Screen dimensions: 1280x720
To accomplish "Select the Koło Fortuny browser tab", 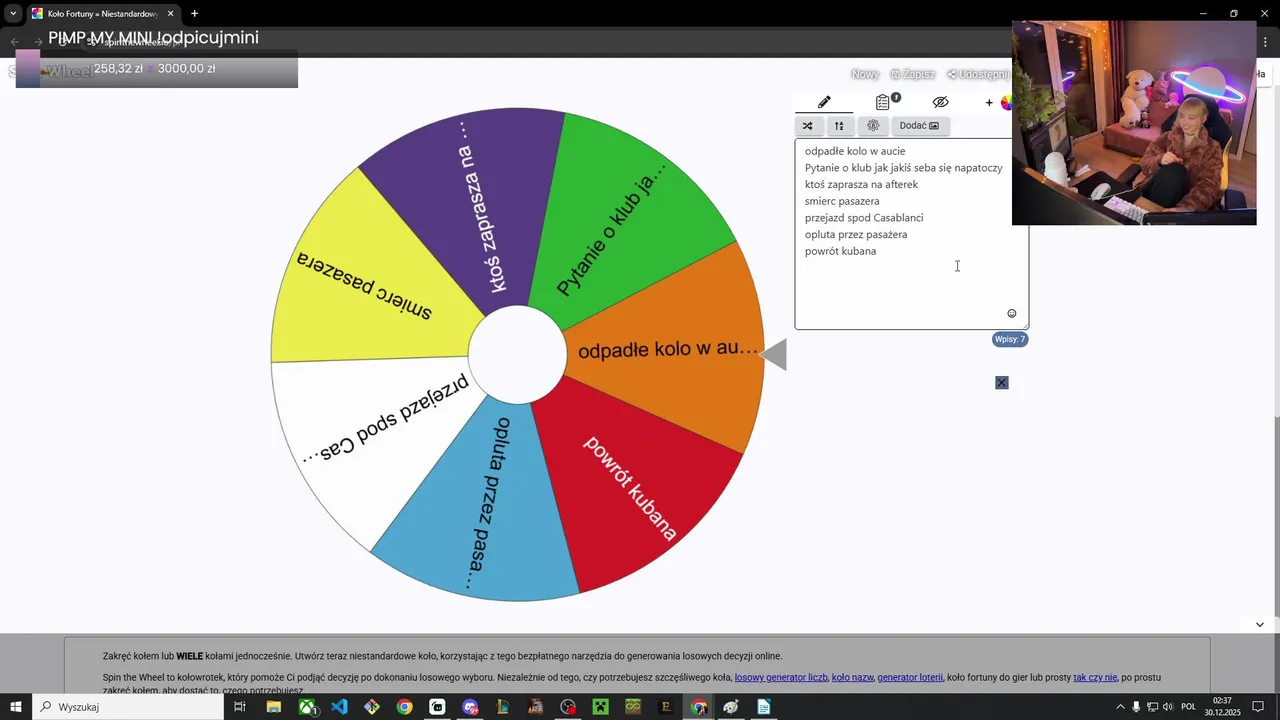I will point(103,14).
